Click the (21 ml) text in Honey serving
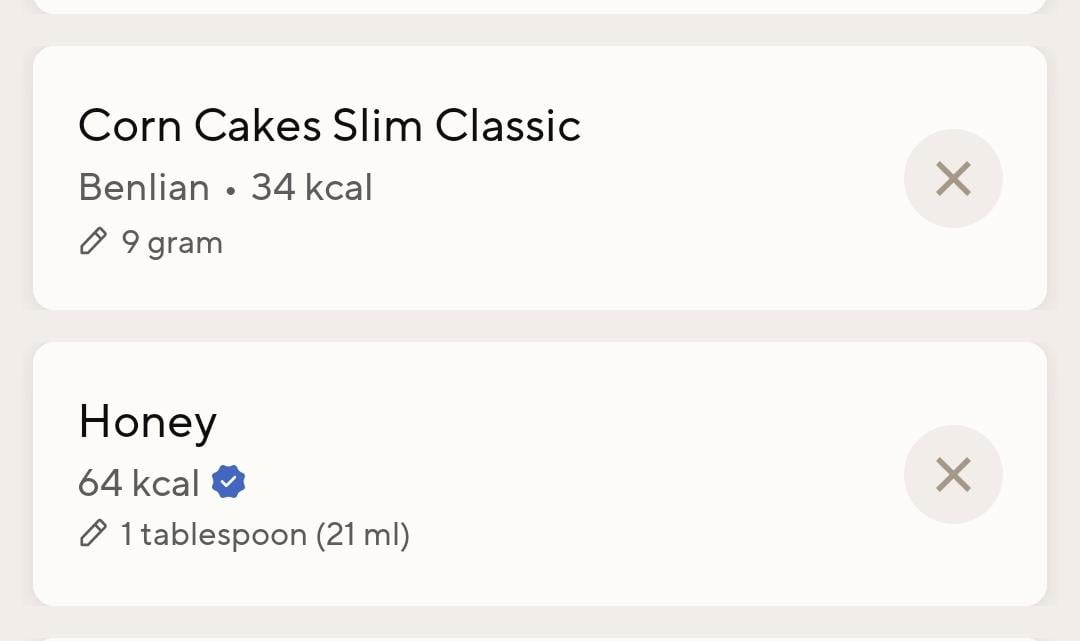 (x=363, y=535)
